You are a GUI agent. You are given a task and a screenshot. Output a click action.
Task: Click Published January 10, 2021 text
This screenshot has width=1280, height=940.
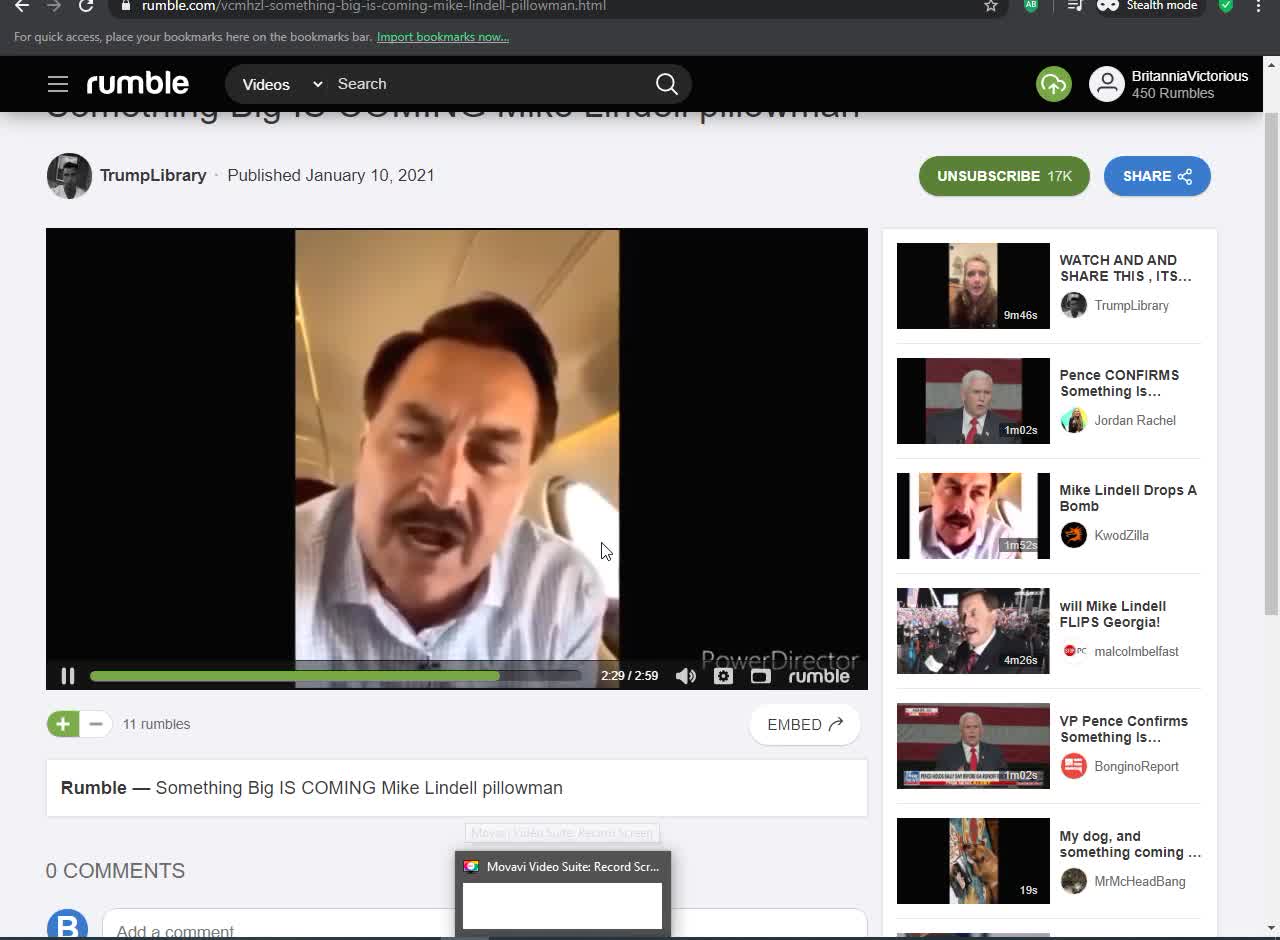point(331,175)
